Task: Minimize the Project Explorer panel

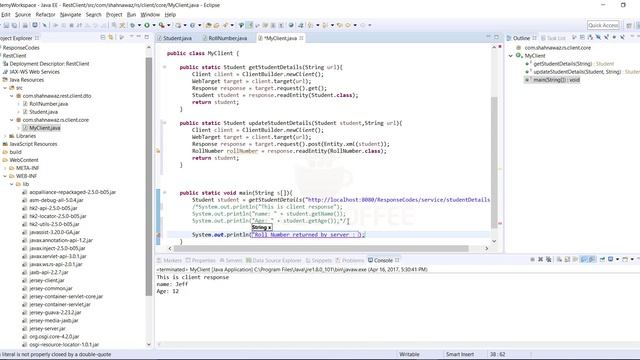Action: coord(139,37)
